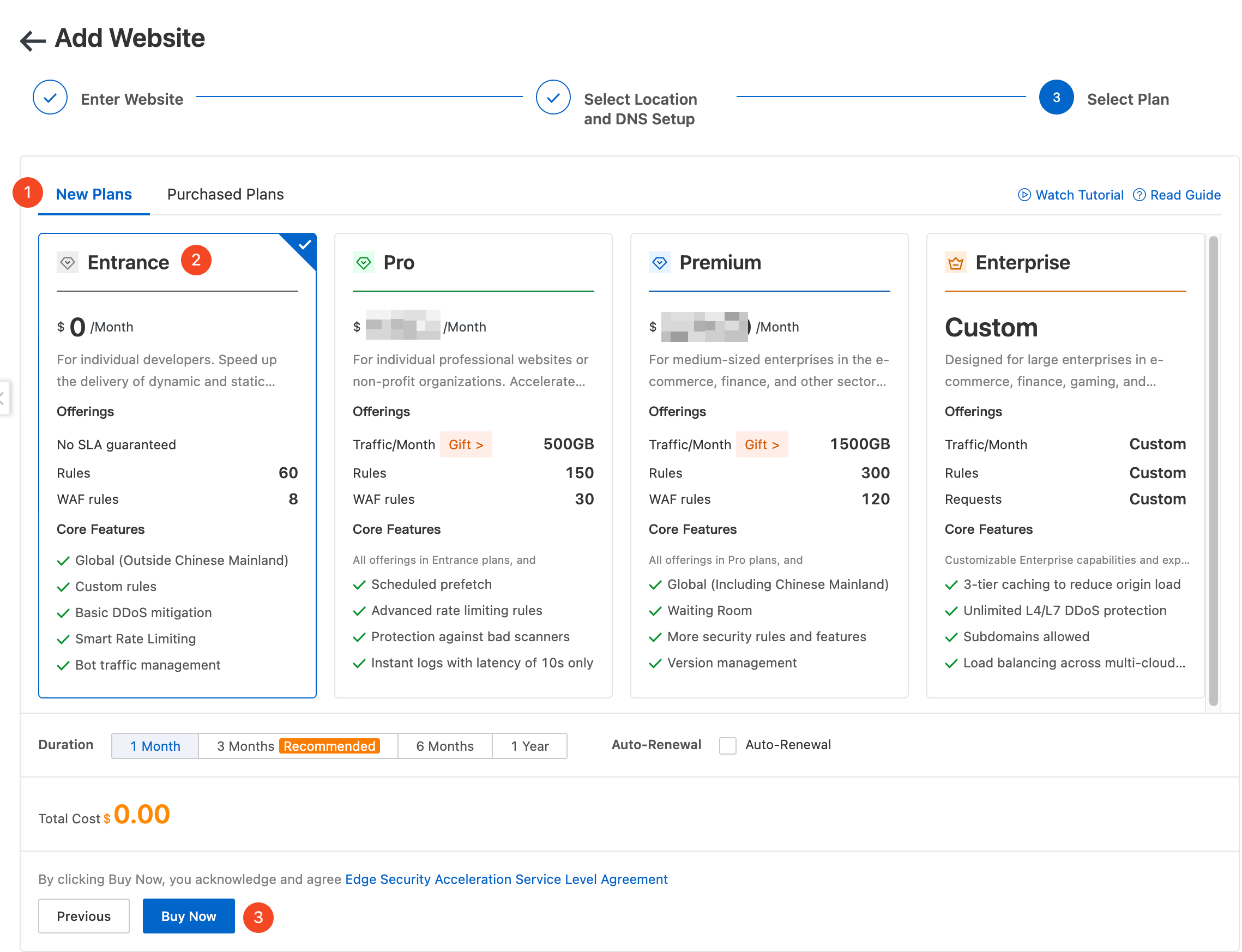Open Edge Security Acceleration Service Level Agreement

point(506,879)
